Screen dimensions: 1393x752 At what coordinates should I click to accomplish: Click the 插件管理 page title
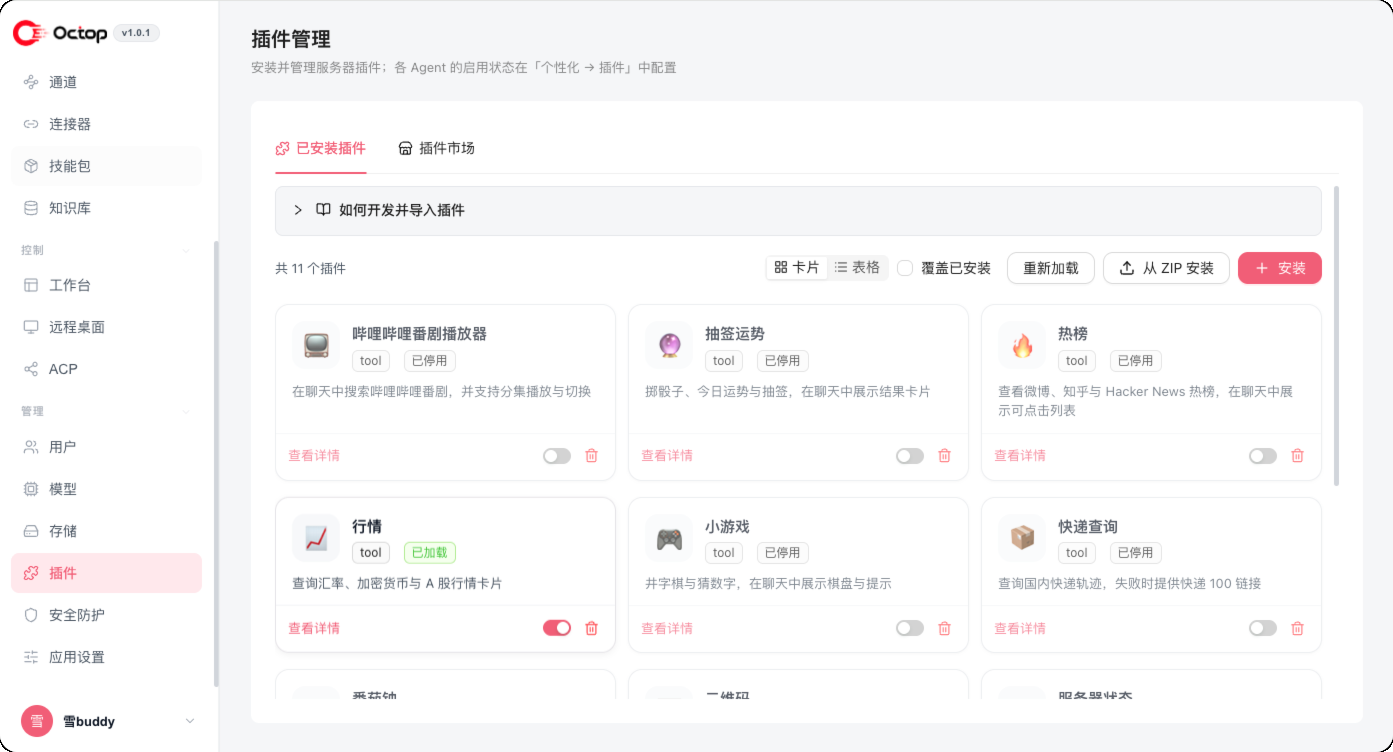(x=291, y=39)
